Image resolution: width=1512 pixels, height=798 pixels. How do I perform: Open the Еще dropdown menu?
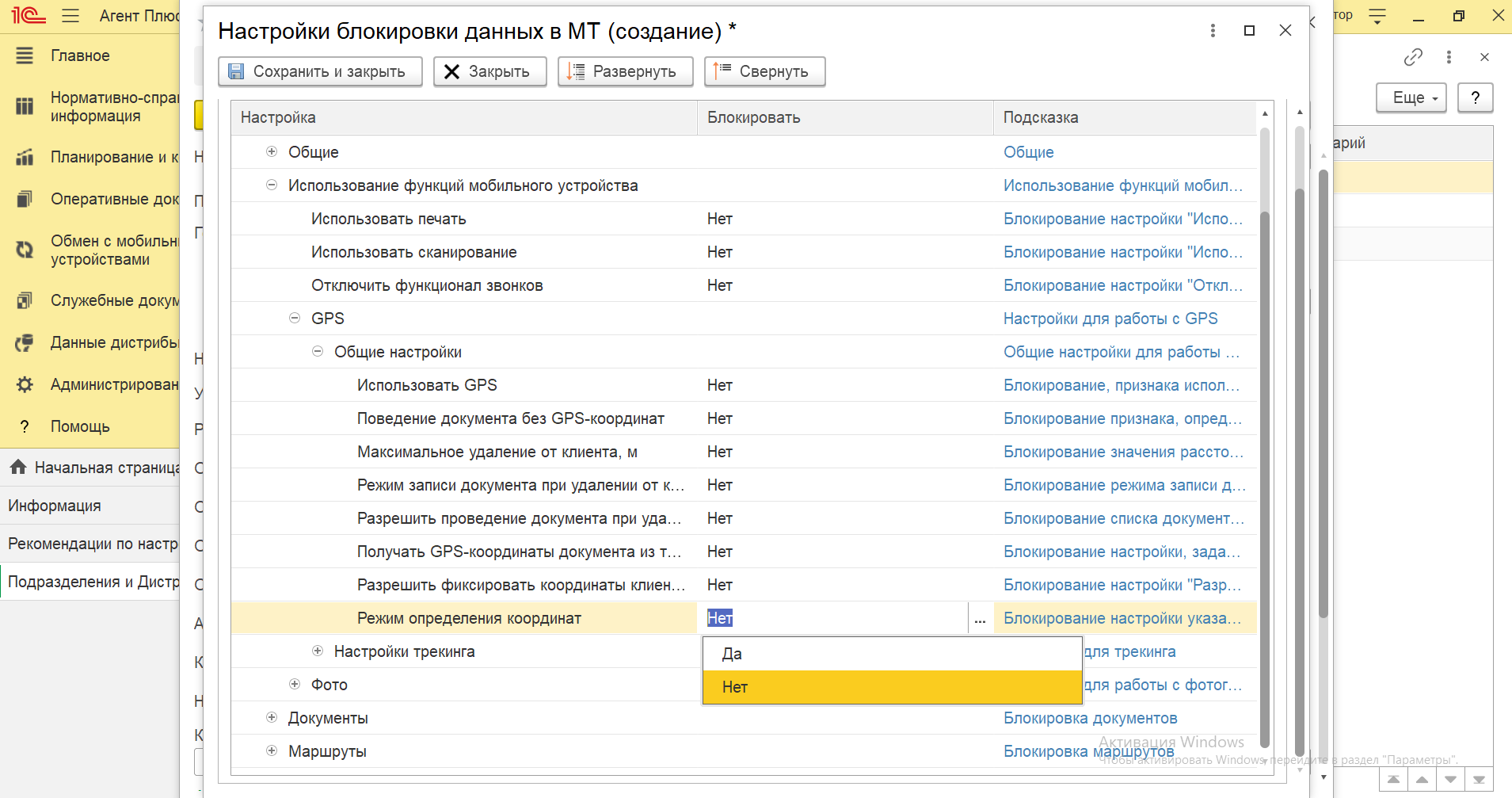coord(1411,97)
